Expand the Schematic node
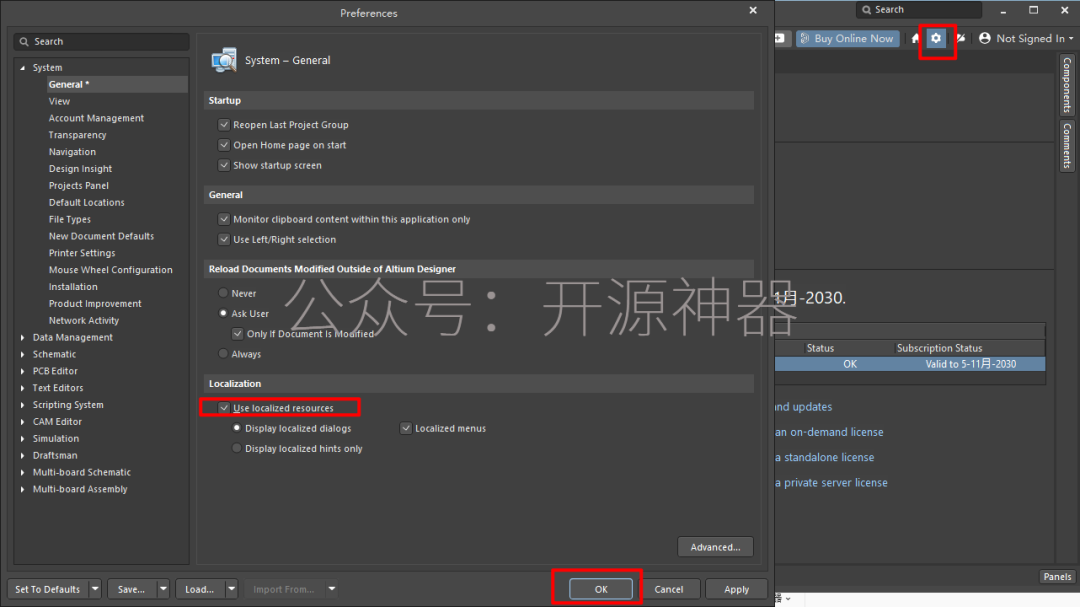This screenshot has height=607, width=1080. [23, 354]
